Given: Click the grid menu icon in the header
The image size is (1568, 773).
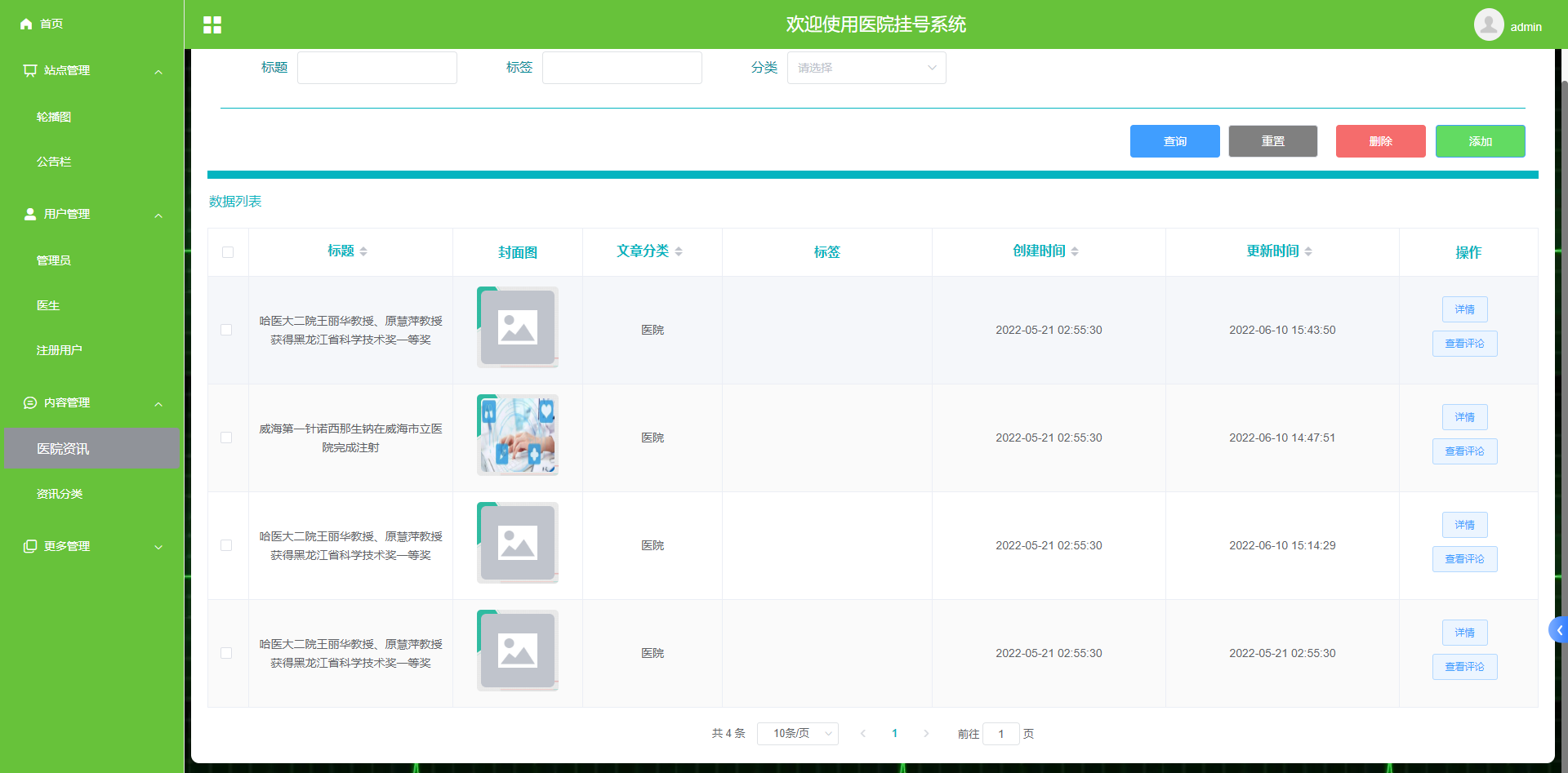Looking at the screenshot, I should (212, 24).
